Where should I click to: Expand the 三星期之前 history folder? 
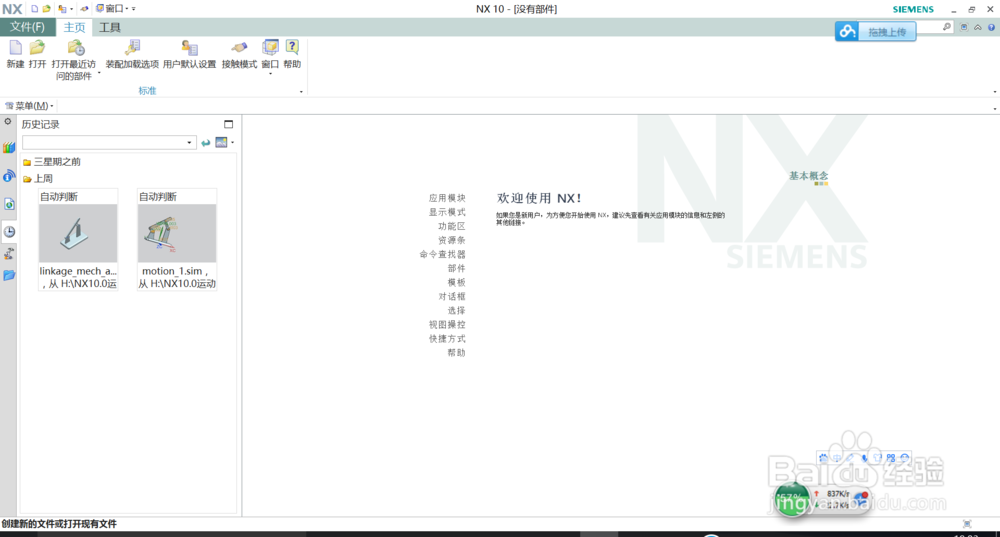click(x=52, y=162)
